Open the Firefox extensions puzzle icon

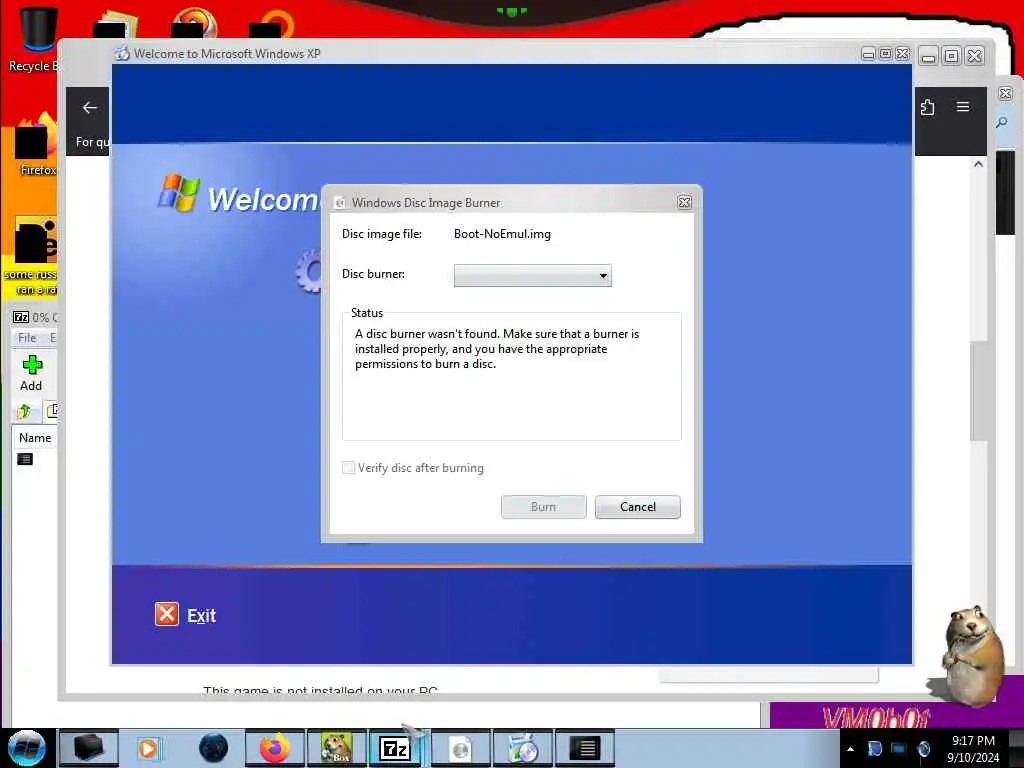click(928, 107)
